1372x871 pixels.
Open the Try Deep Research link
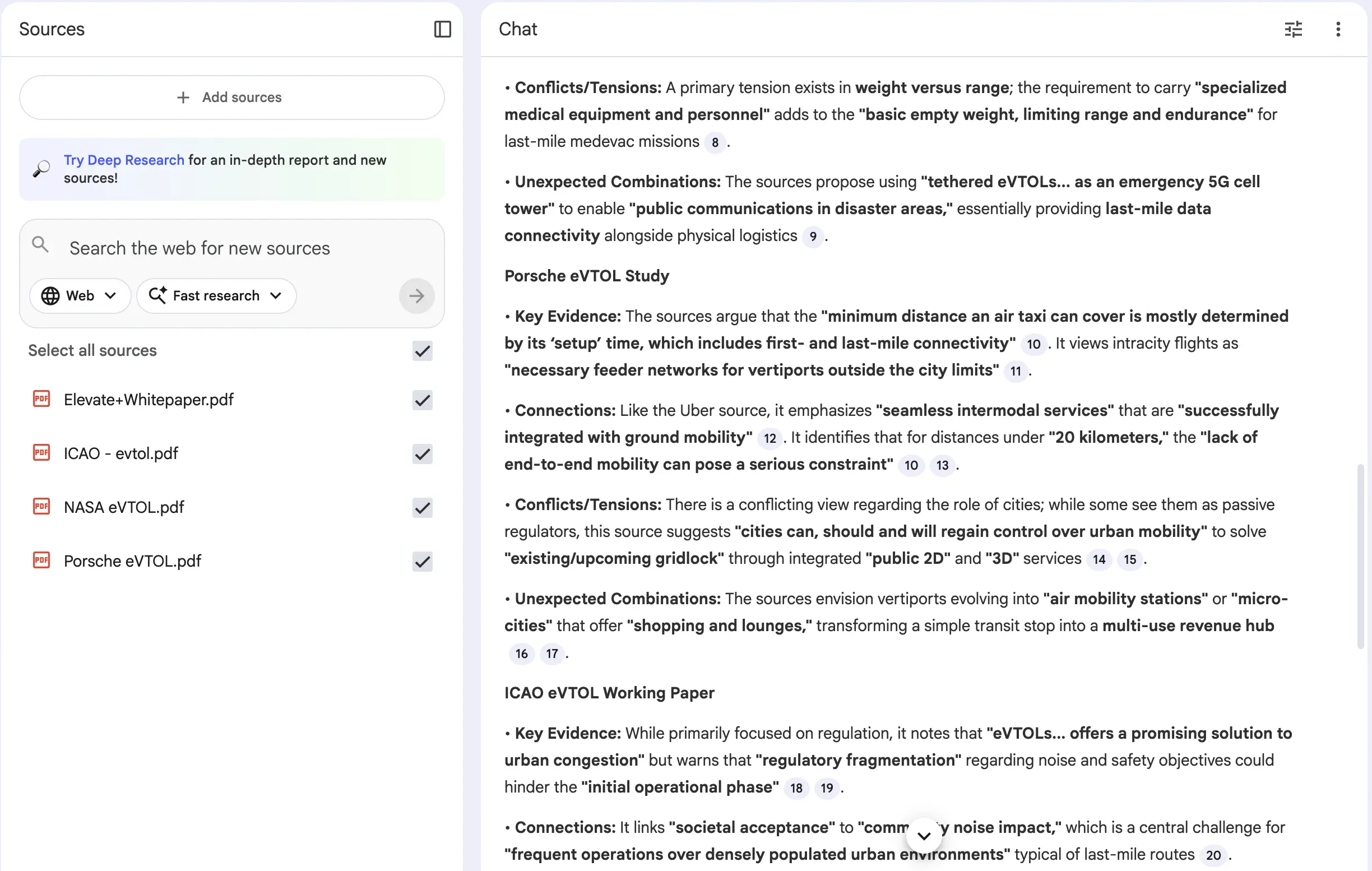[124, 160]
